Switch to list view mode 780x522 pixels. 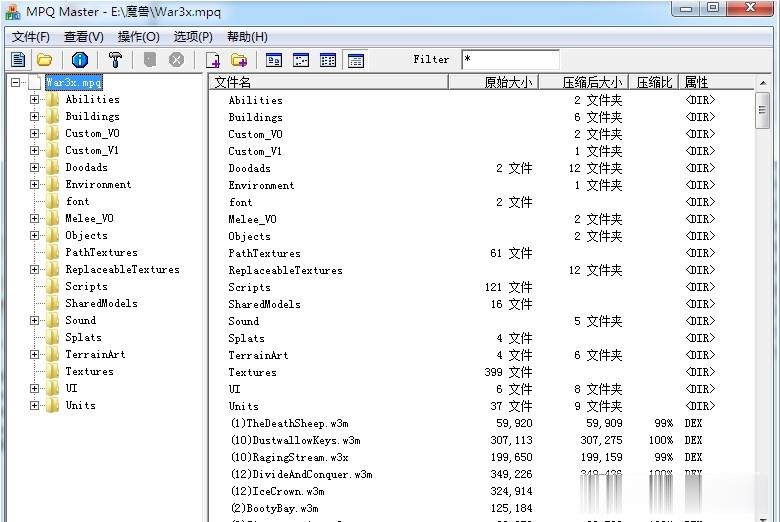click(328, 60)
